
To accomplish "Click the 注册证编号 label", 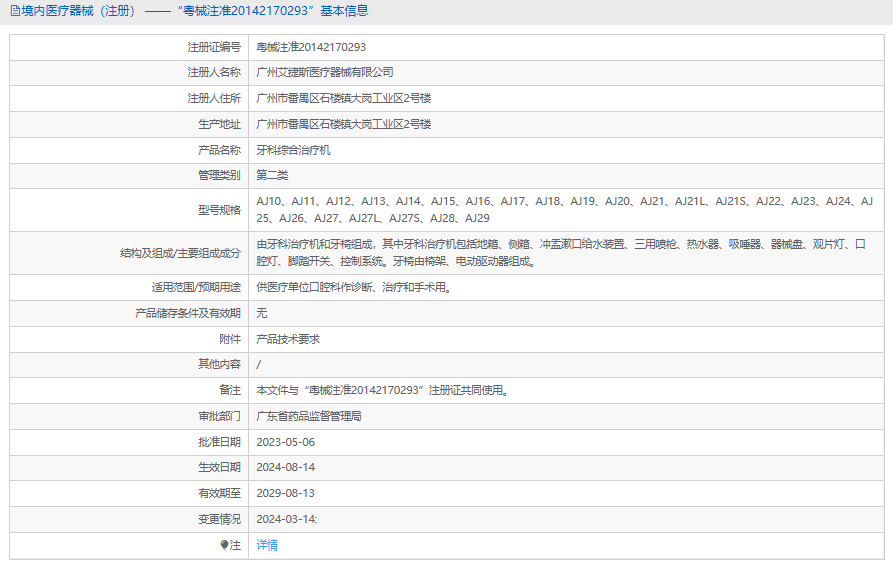I will (x=214, y=47).
